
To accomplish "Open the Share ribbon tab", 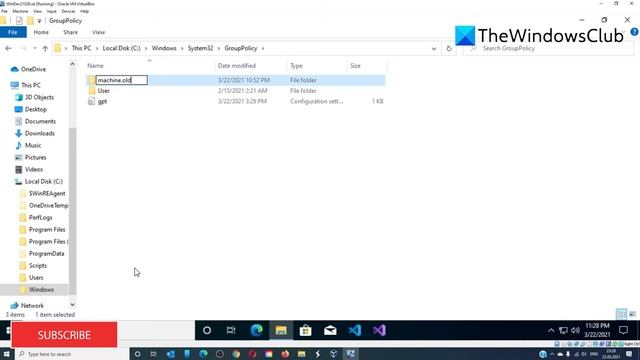I will [x=70, y=32].
